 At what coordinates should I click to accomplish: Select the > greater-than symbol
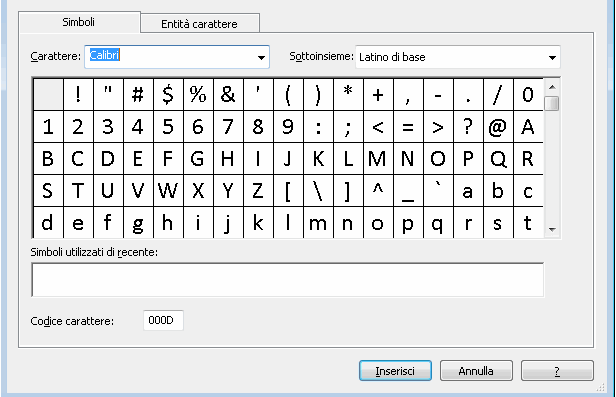[x=438, y=127]
